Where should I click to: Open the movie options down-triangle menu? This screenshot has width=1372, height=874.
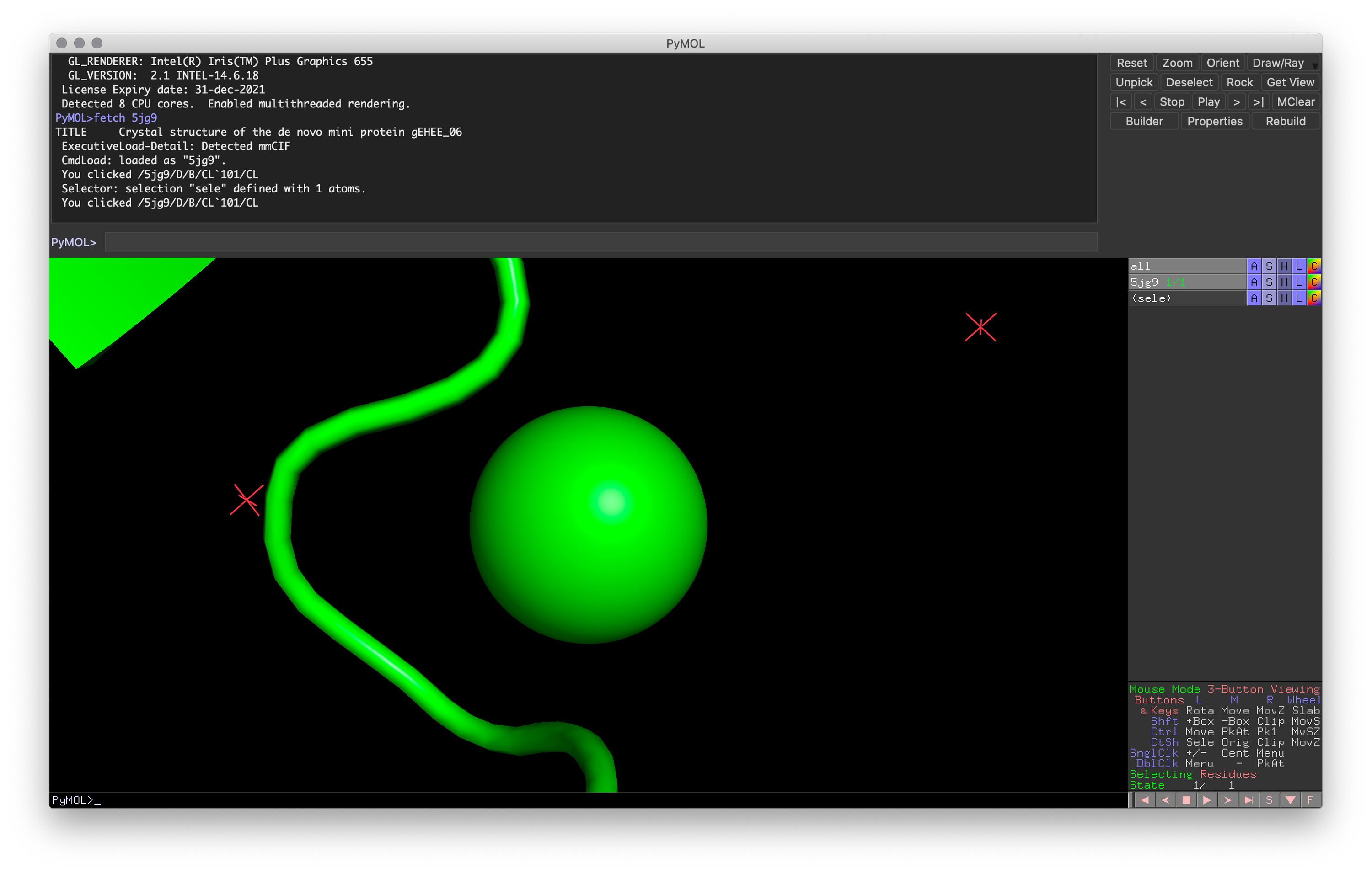tap(1290, 800)
